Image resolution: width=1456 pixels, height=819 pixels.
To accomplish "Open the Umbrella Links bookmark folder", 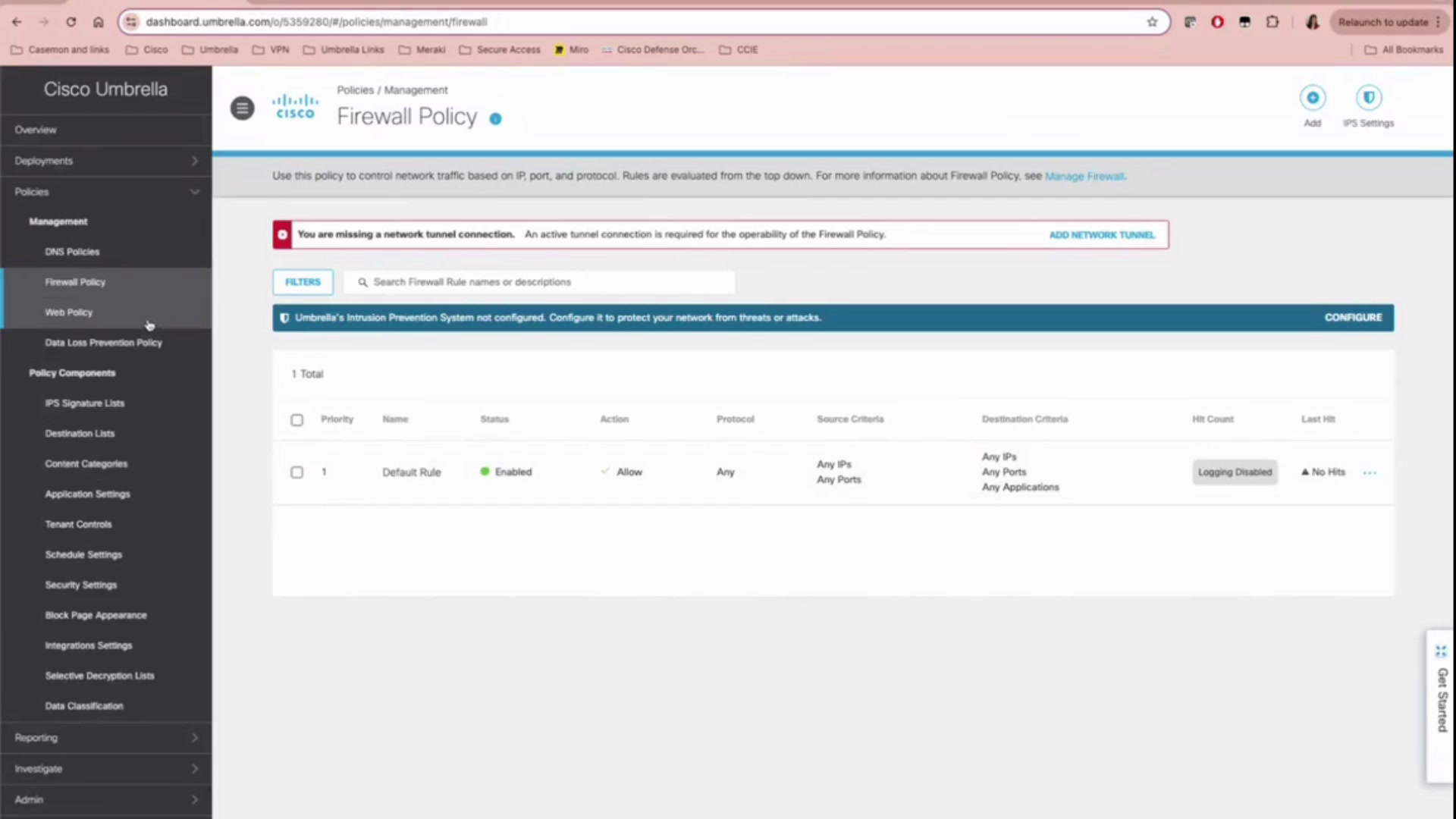I will click(344, 50).
